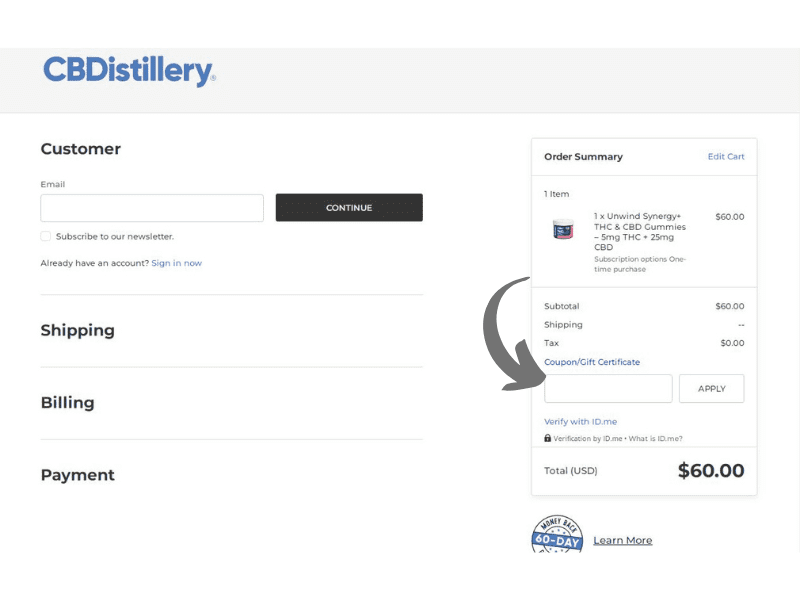Follow the Learn More link
Screen dimensions: 800x600
(622, 541)
